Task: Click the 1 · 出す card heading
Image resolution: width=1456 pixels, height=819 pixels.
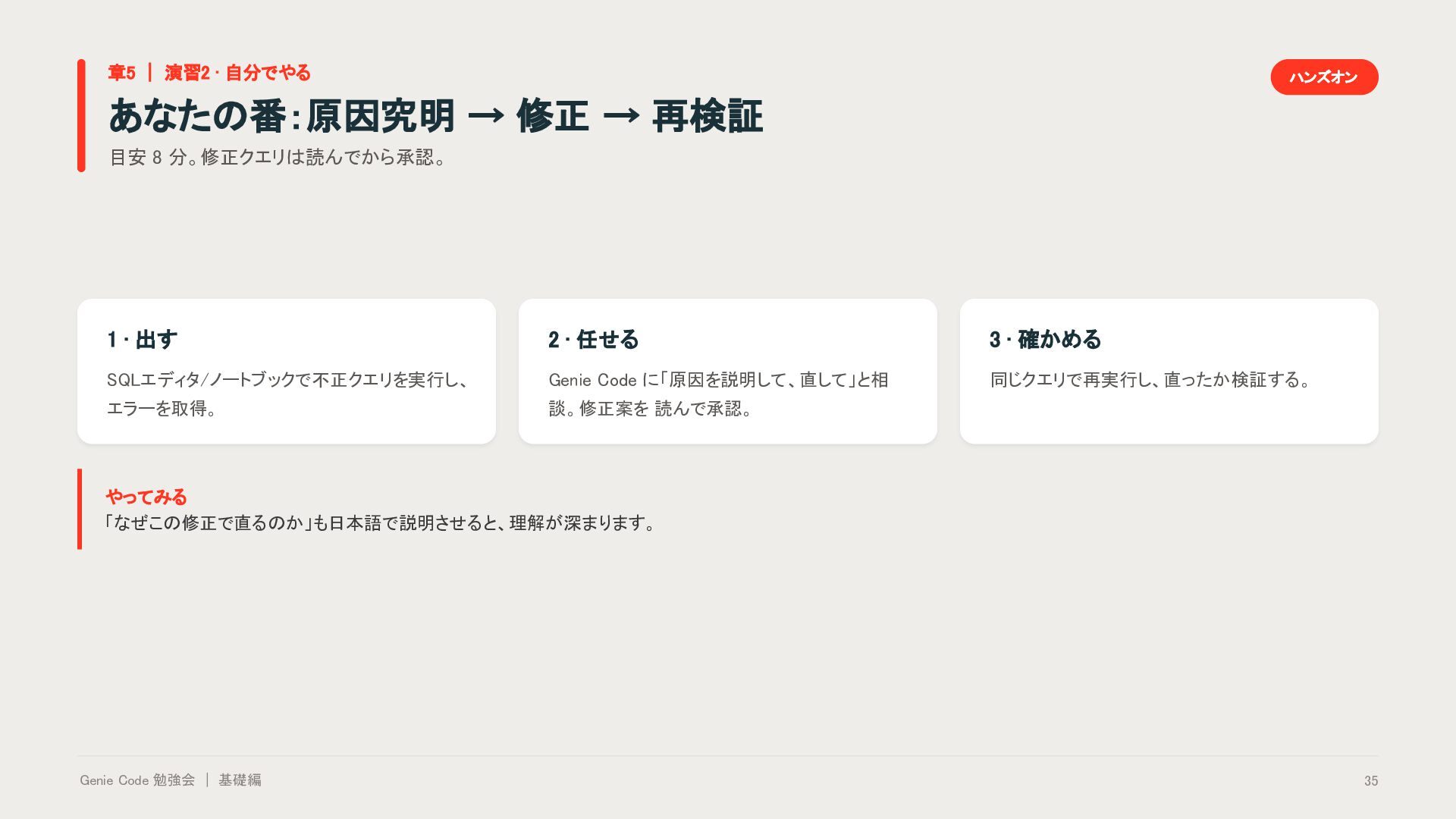Action: (143, 339)
